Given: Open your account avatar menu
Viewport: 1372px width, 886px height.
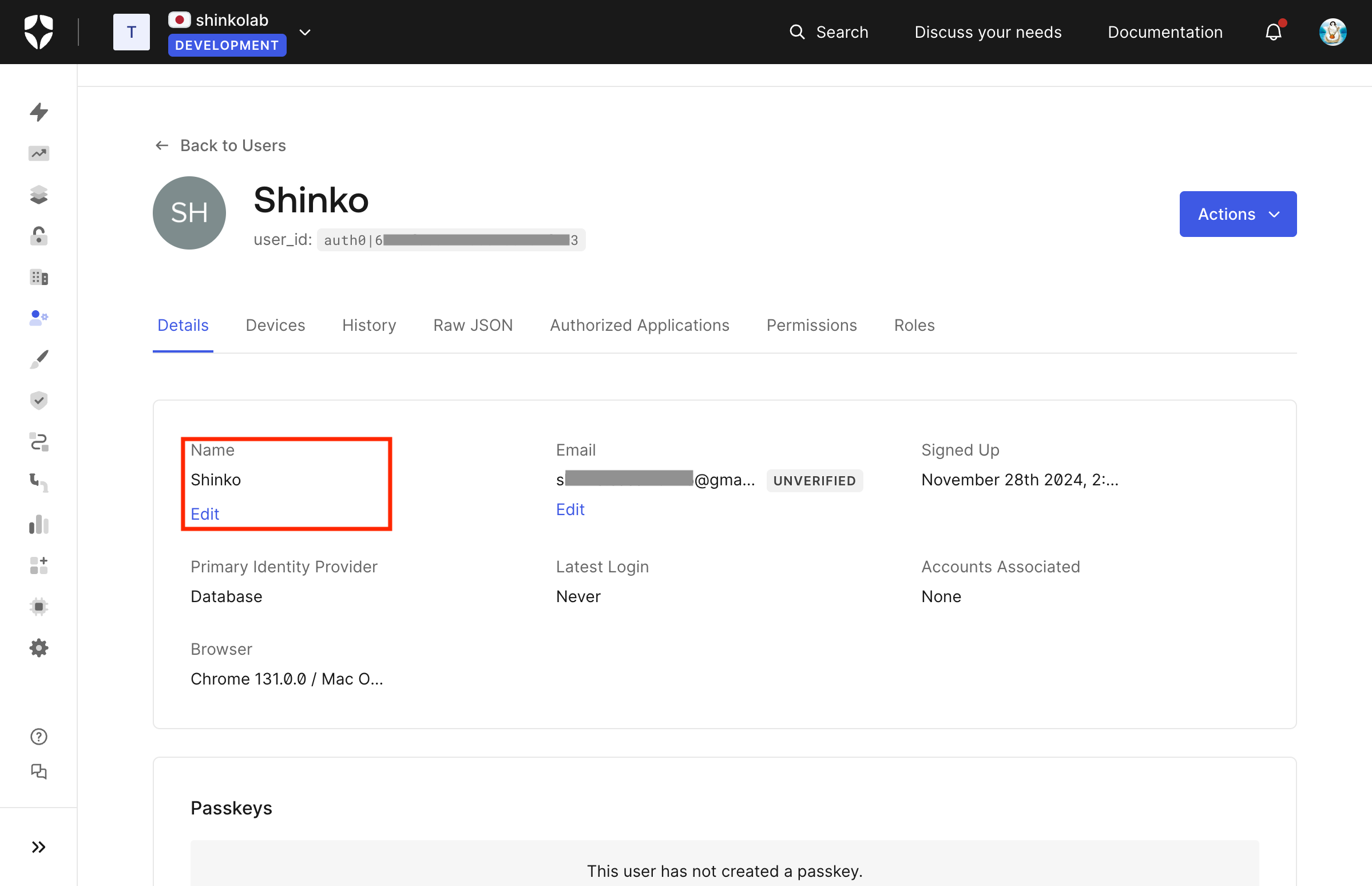Looking at the screenshot, I should click(1333, 31).
